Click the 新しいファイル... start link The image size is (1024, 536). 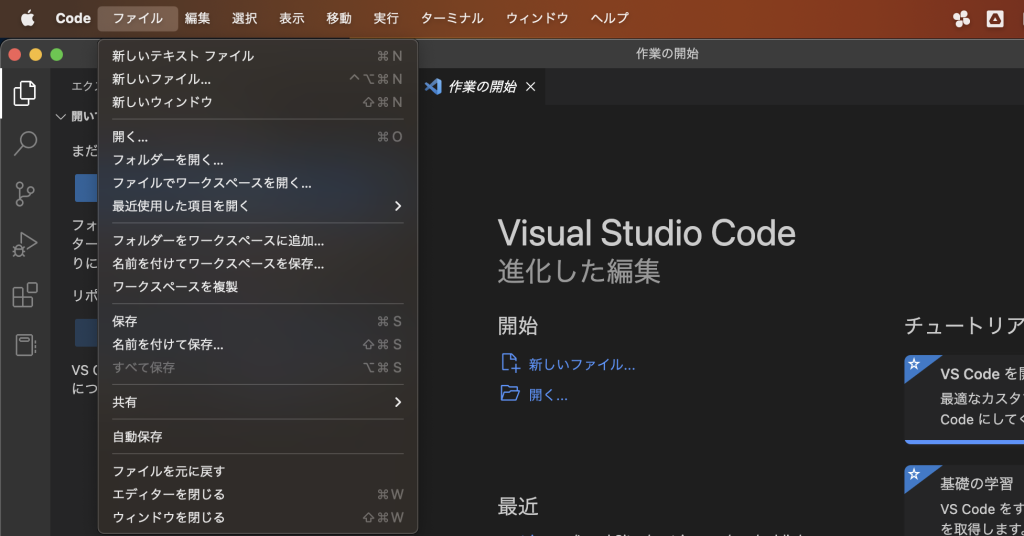(581, 364)
